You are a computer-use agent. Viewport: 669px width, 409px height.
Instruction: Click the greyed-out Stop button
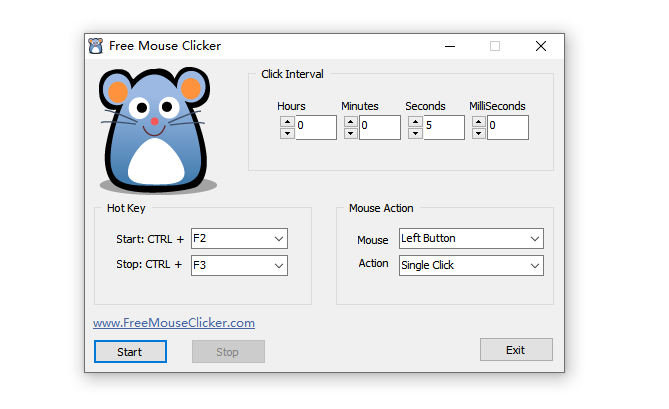click(228, 351)
